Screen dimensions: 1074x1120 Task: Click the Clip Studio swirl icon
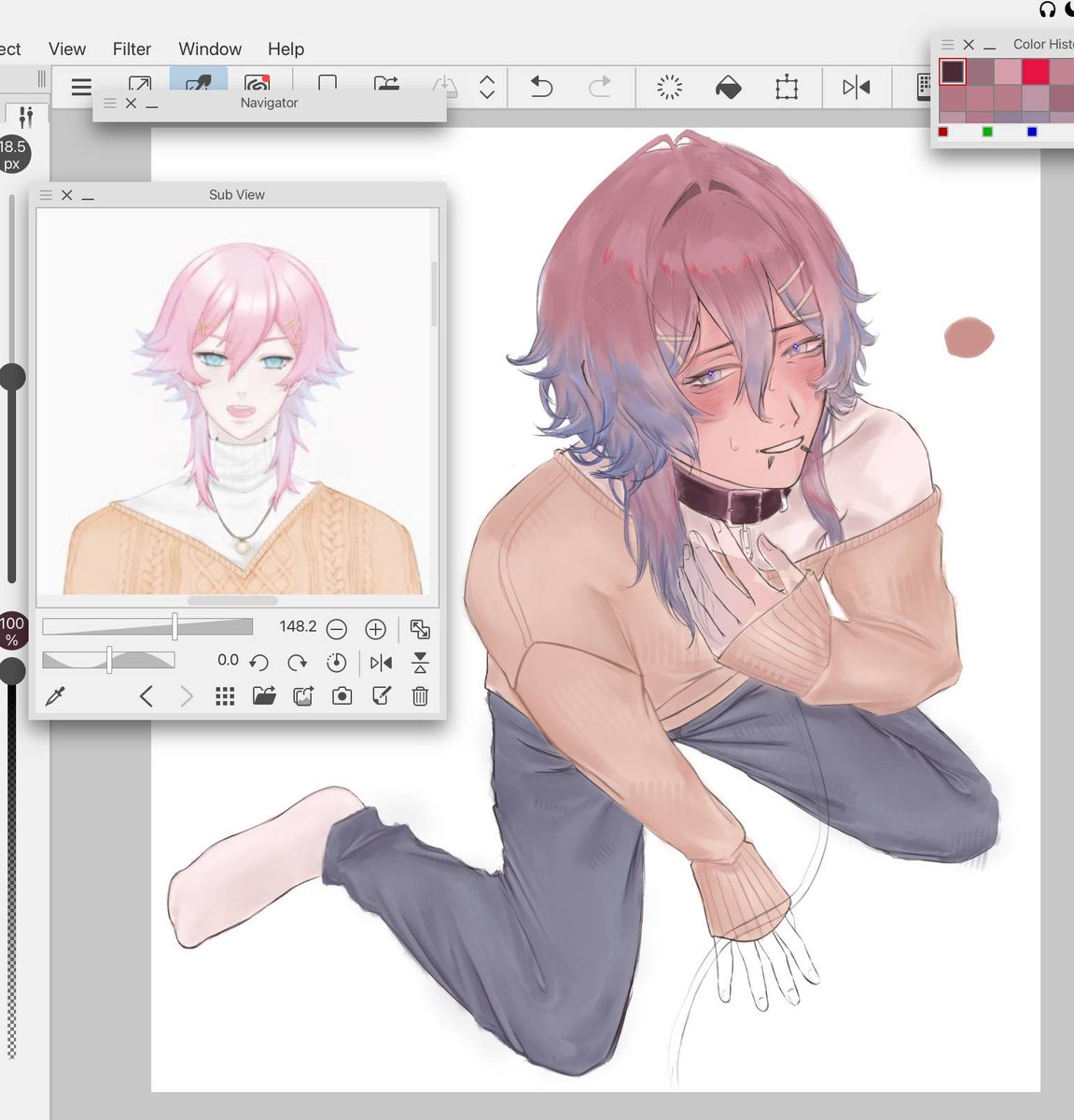pos(257,83)
